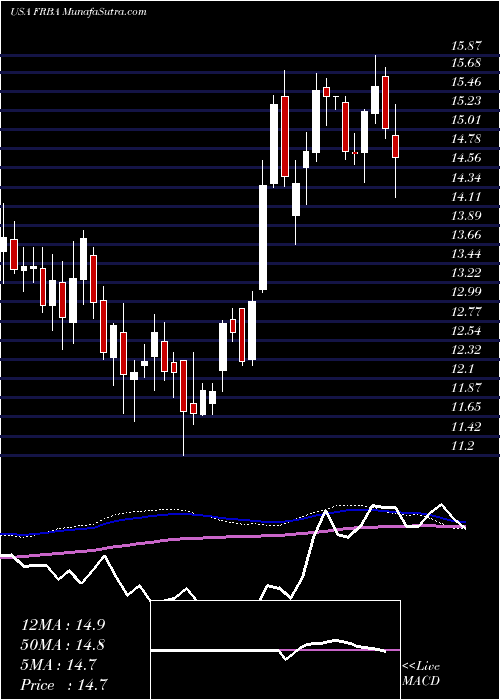
Task: Click the 14.56 price axis label
Action: pos(466,158)
